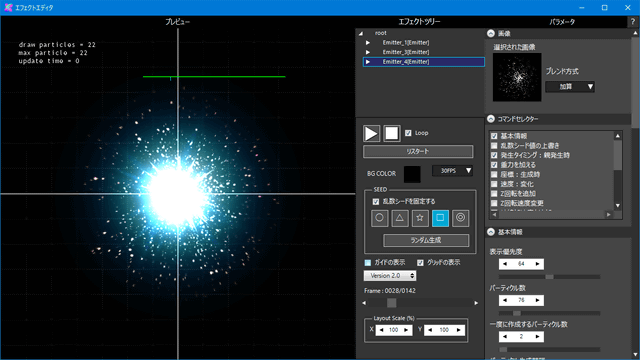Expand Emitter_3 tree node arrow
Viewport: 640px width, 360px height.
(368, 52)
